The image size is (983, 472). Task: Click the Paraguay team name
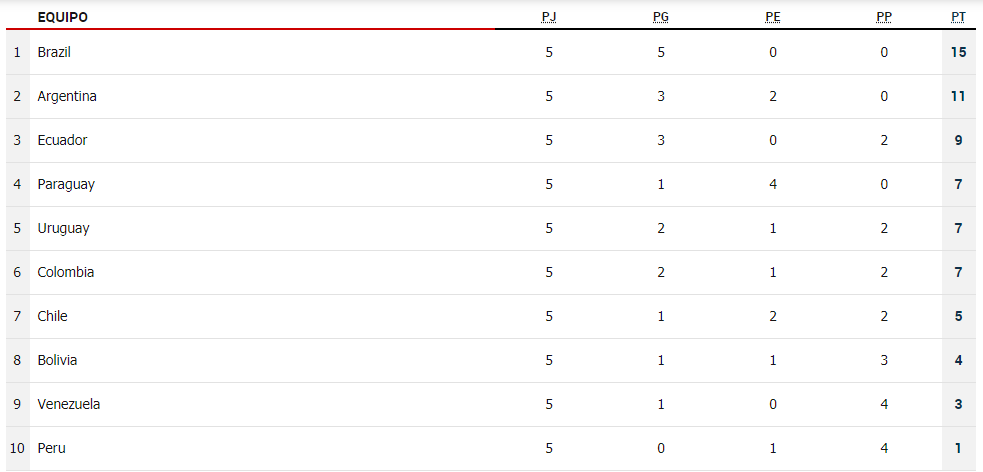coord(66,184)
